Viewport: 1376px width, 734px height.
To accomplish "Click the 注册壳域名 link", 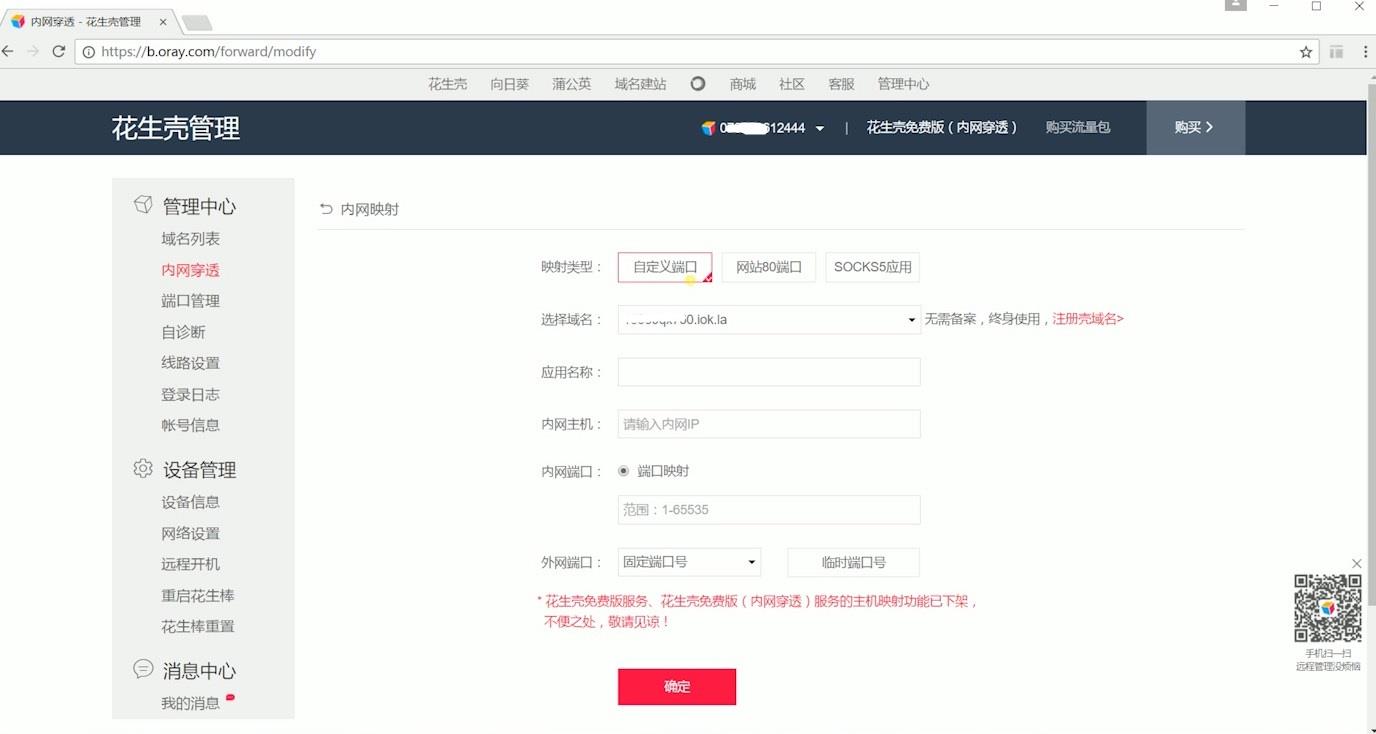I will point(1088,319).
